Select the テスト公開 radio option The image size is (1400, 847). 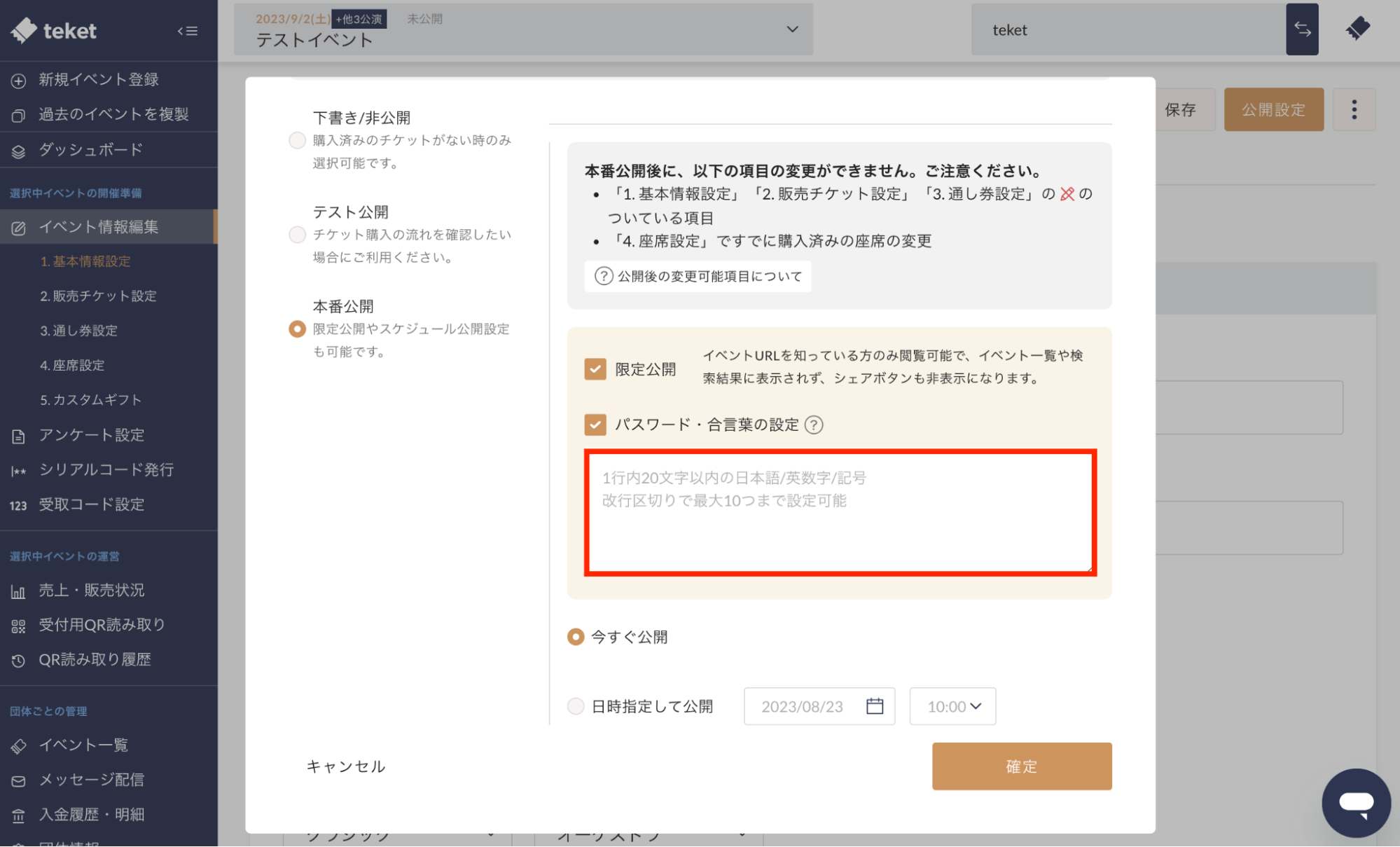[x=297, y=235]
